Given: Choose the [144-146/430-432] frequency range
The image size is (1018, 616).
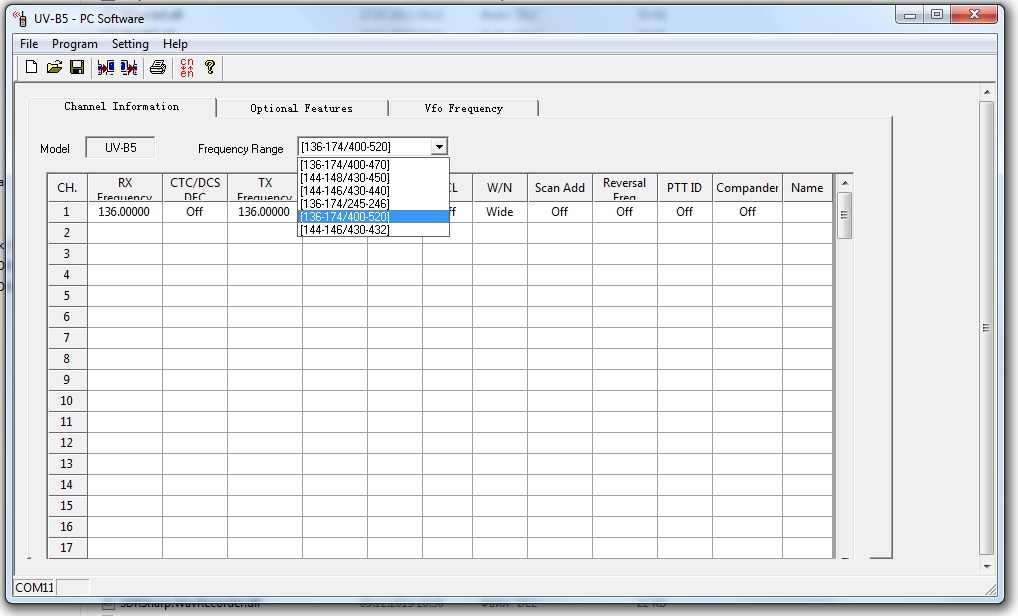Looking at the screenshot, I should pos(373,230).
